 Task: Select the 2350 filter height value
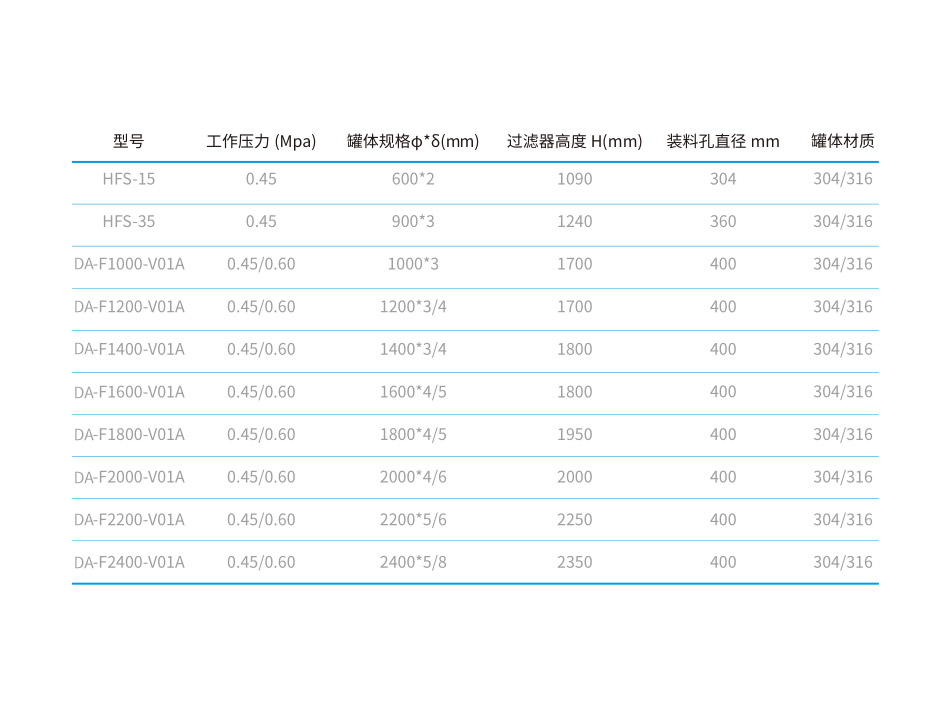click(574, 562)
